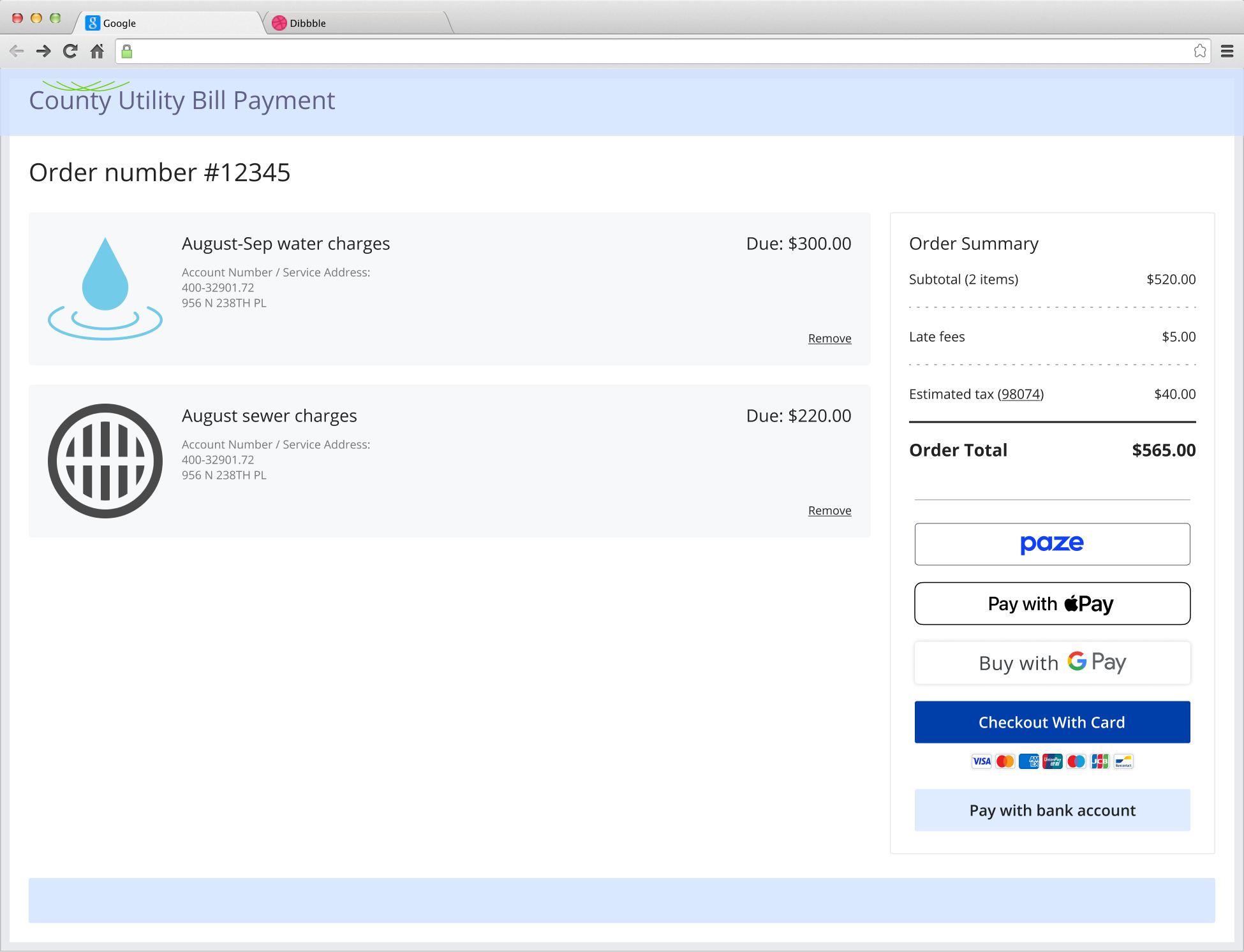Open the browser hamburger menu
This screenshot has height=952, width=1244.
1227,51
